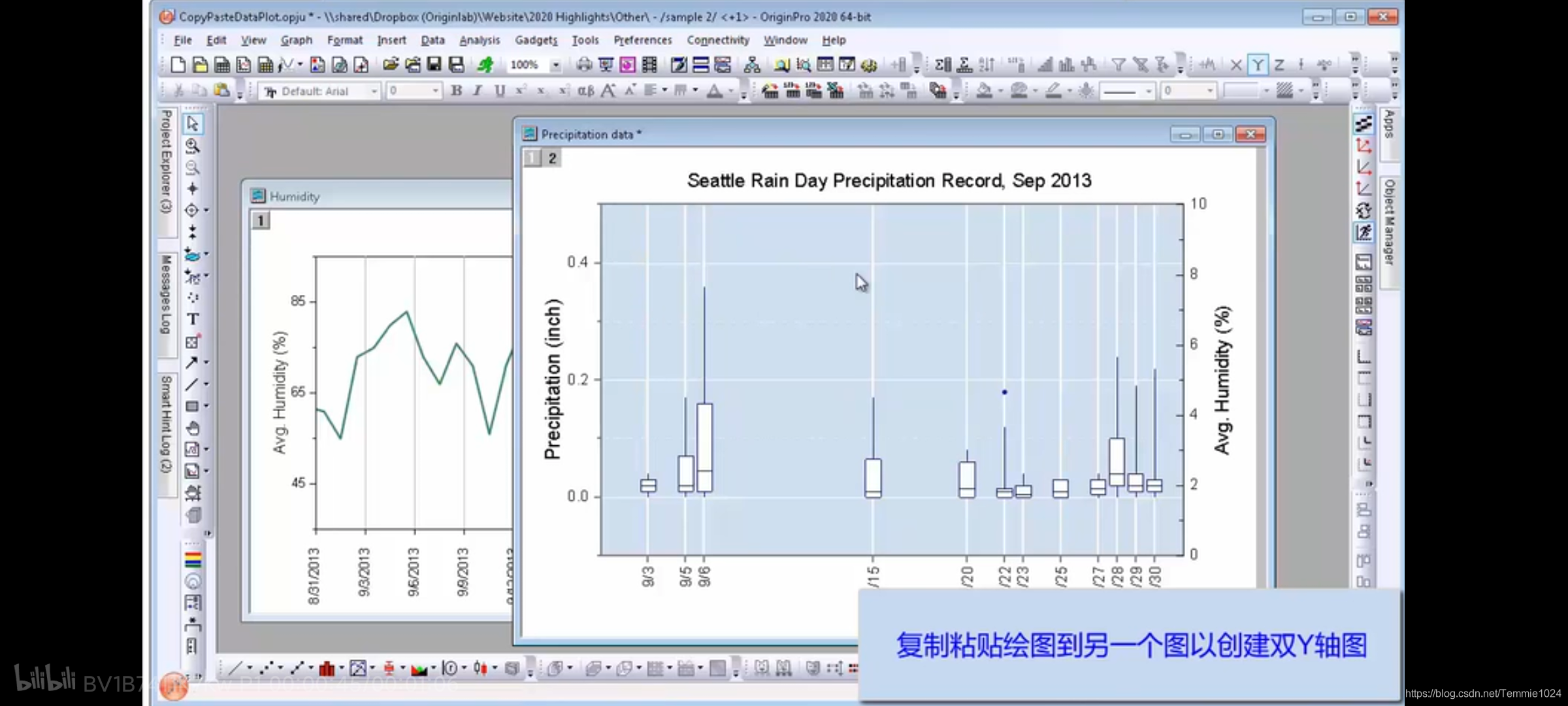Open the Gadgets menu
Screen dimensions: 1568x706
coord(536,40)
